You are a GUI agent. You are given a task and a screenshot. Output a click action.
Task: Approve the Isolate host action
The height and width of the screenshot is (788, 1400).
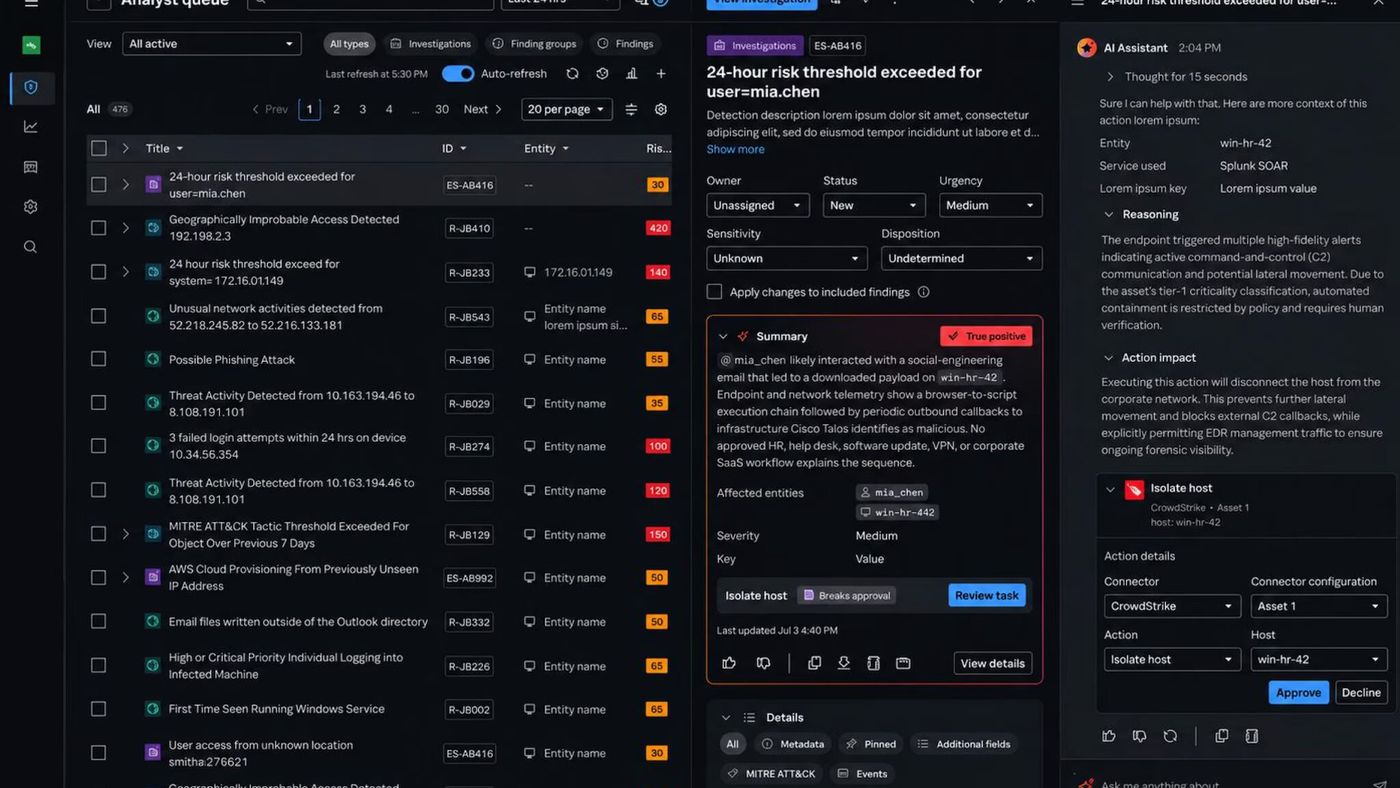click(x=1299, y=692)
